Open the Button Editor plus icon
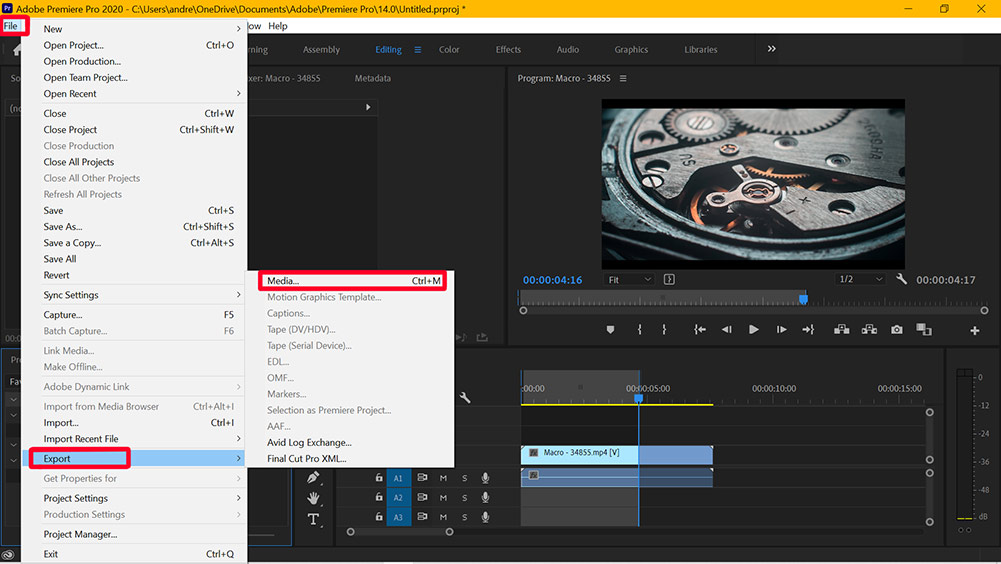 [975, 331]
